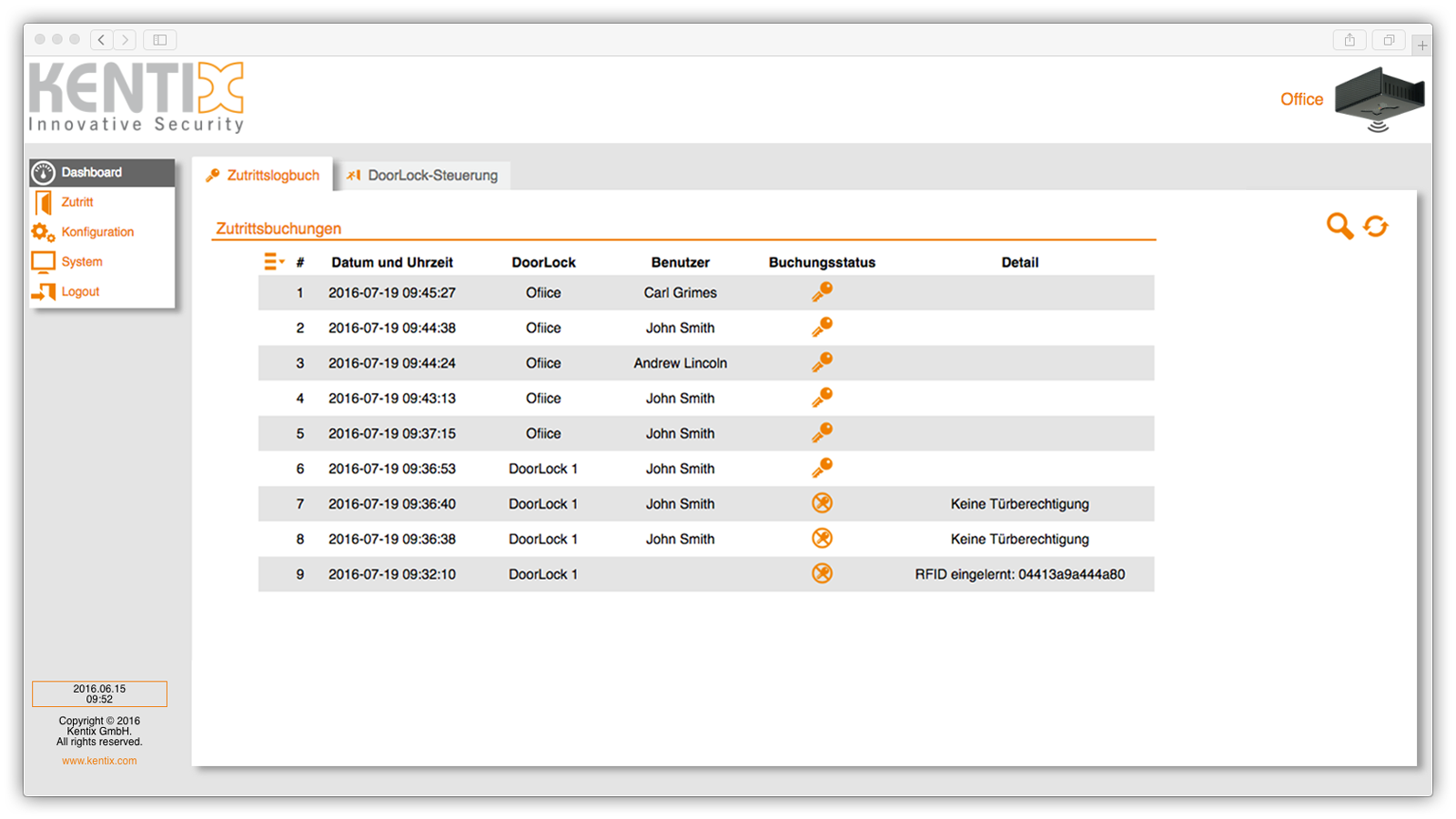Open the Zutritt menu item
This screenshot has width=1456, height=819.
(x=102, y=202)
